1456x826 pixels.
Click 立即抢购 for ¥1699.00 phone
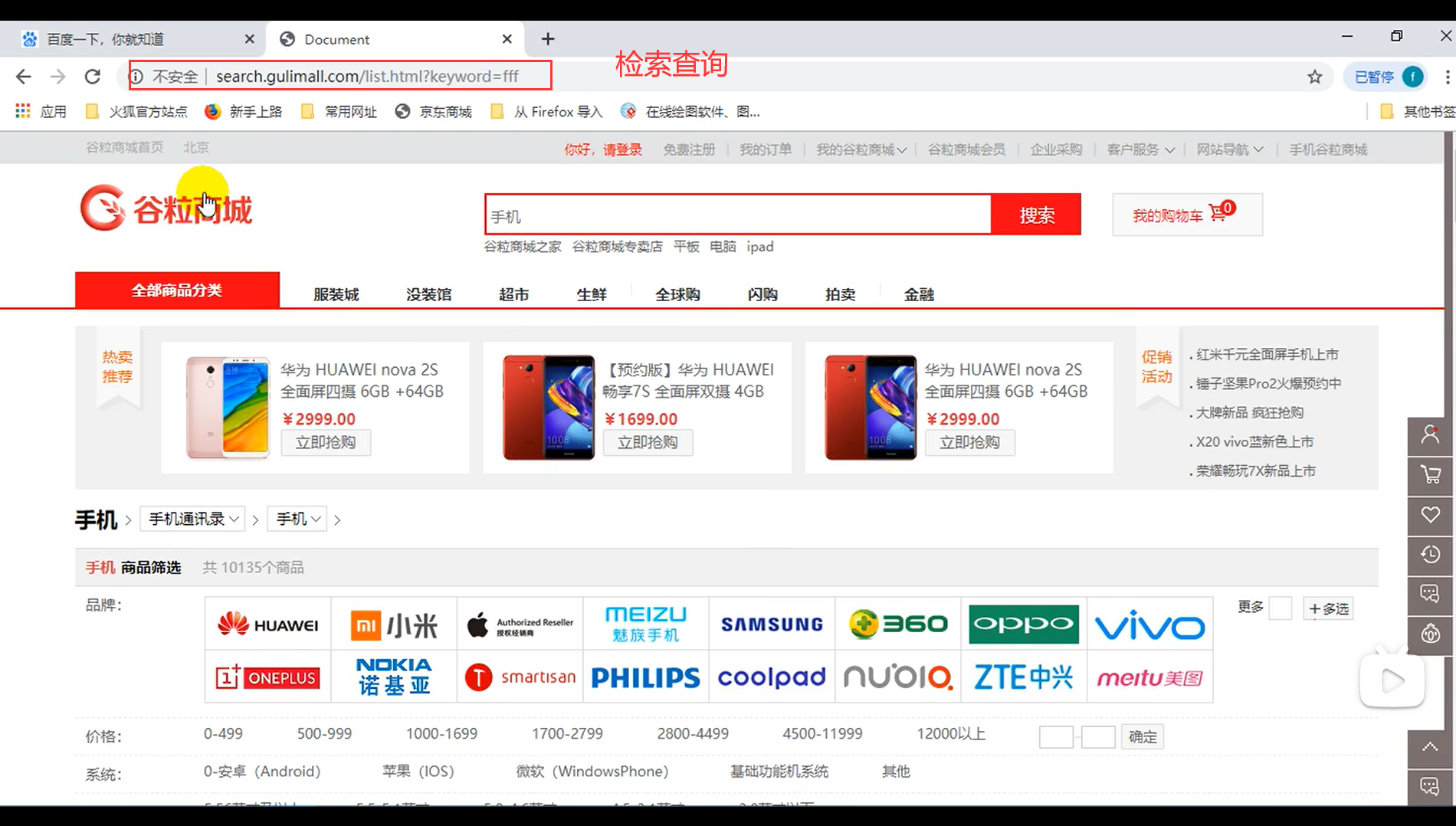pyautogui.click(x=648, y=442)
